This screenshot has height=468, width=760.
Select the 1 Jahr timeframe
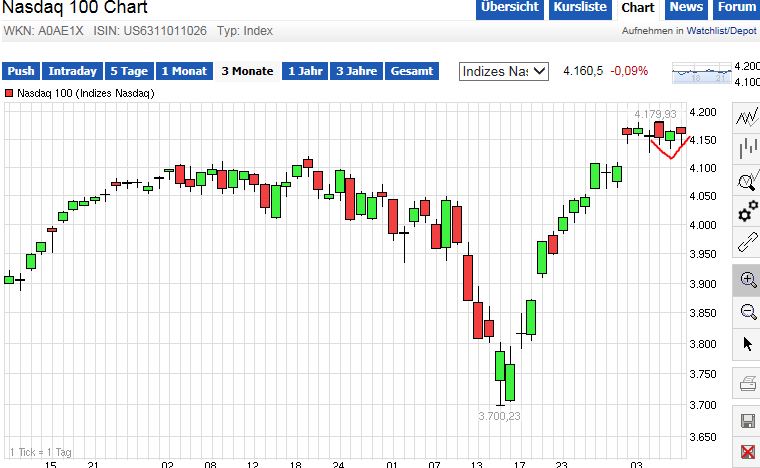pos(305,71)
